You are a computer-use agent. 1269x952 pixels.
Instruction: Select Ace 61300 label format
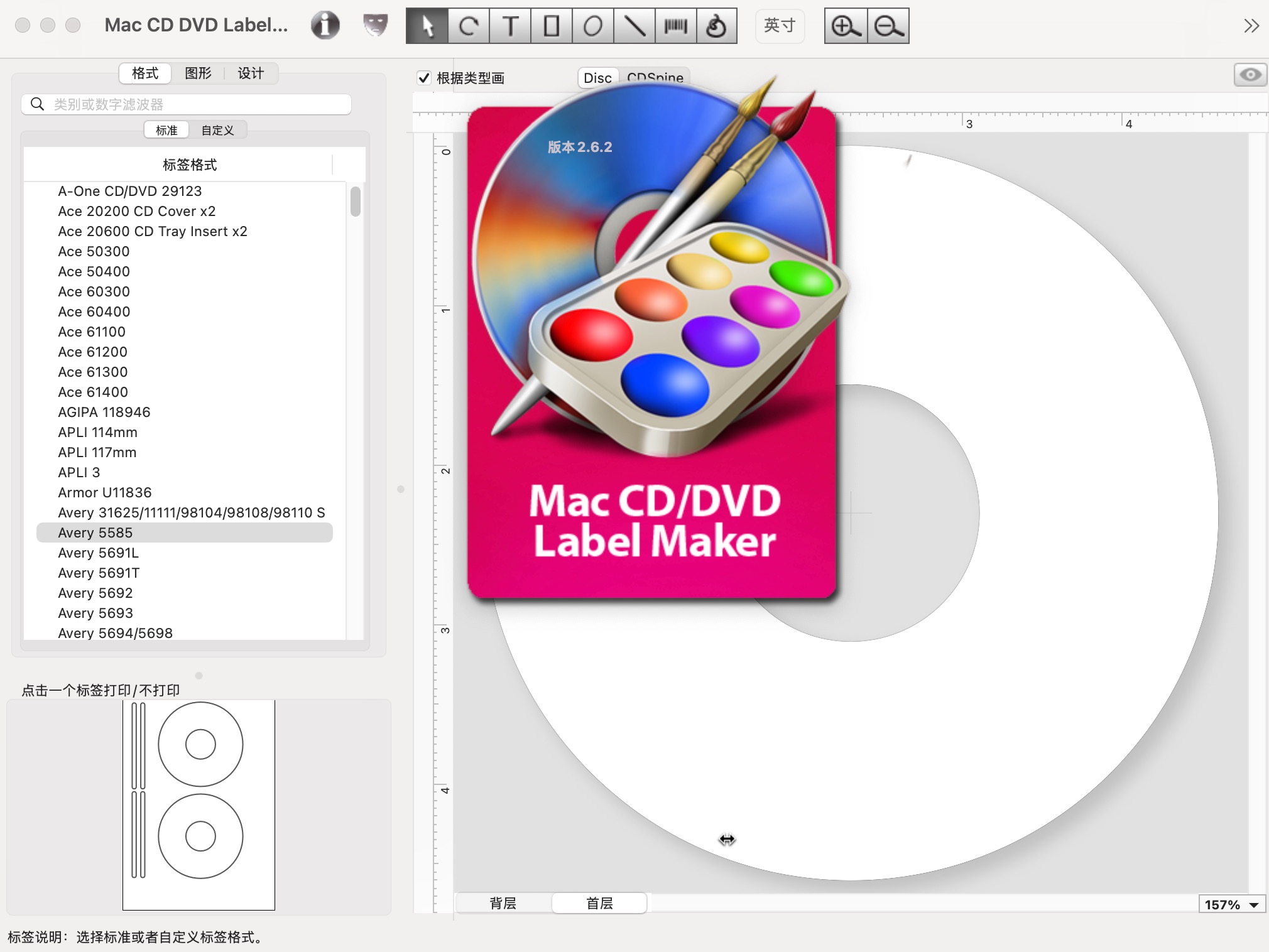pos(185,372)
